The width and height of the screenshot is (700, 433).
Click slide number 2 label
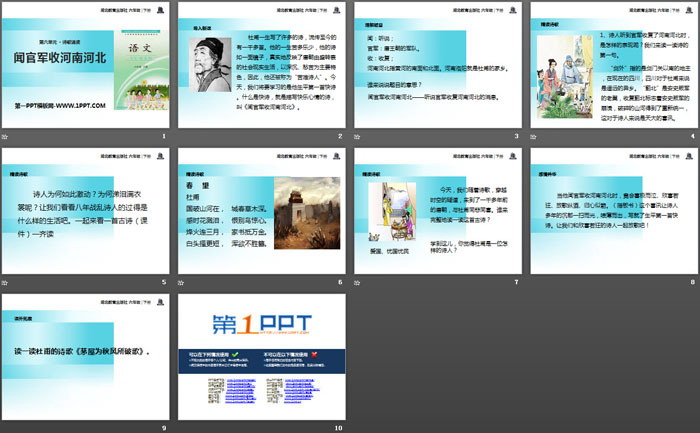(340, 136)
